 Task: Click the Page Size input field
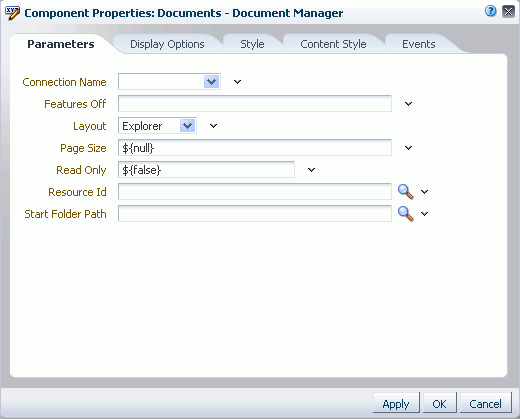point(255,148)
